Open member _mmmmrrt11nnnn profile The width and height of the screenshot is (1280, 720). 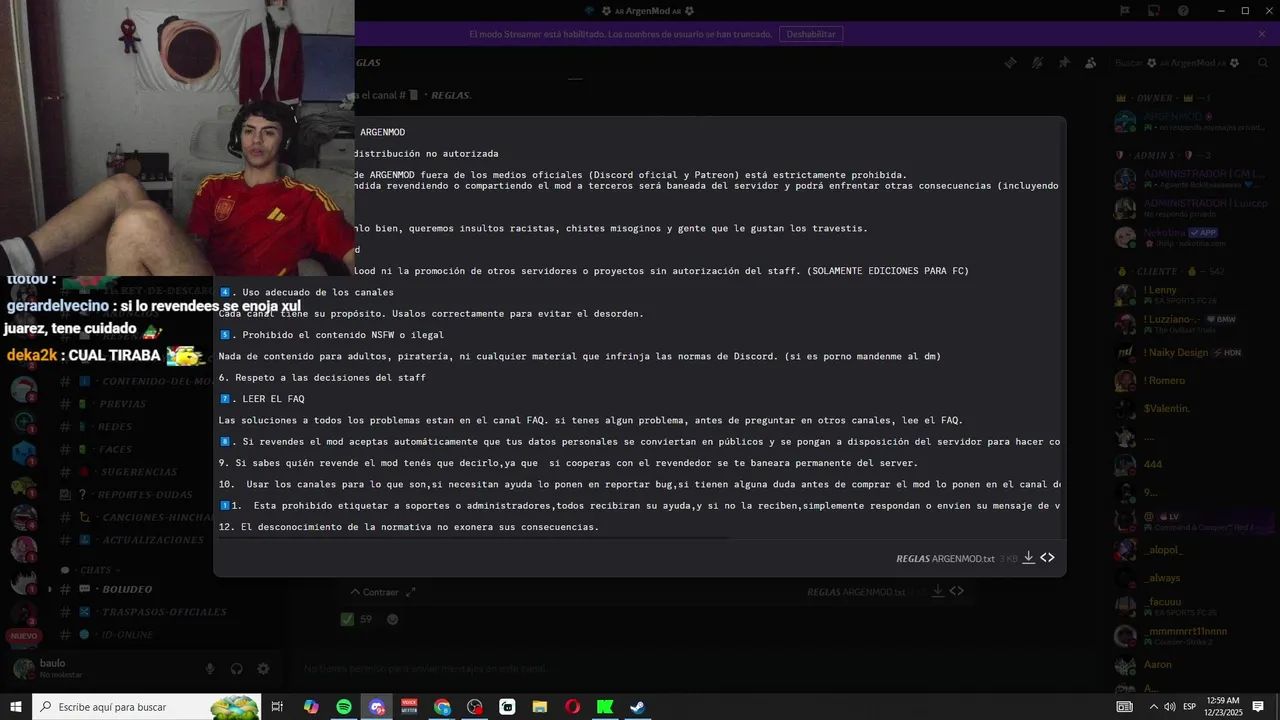[1190, 635]
